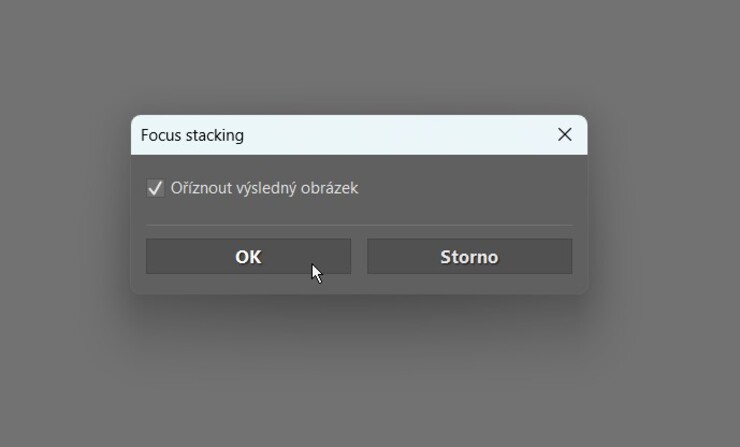Screen dimensions: 740x447
Task: Toggle the crop resulting image checkmark
Action: [155, 188]
